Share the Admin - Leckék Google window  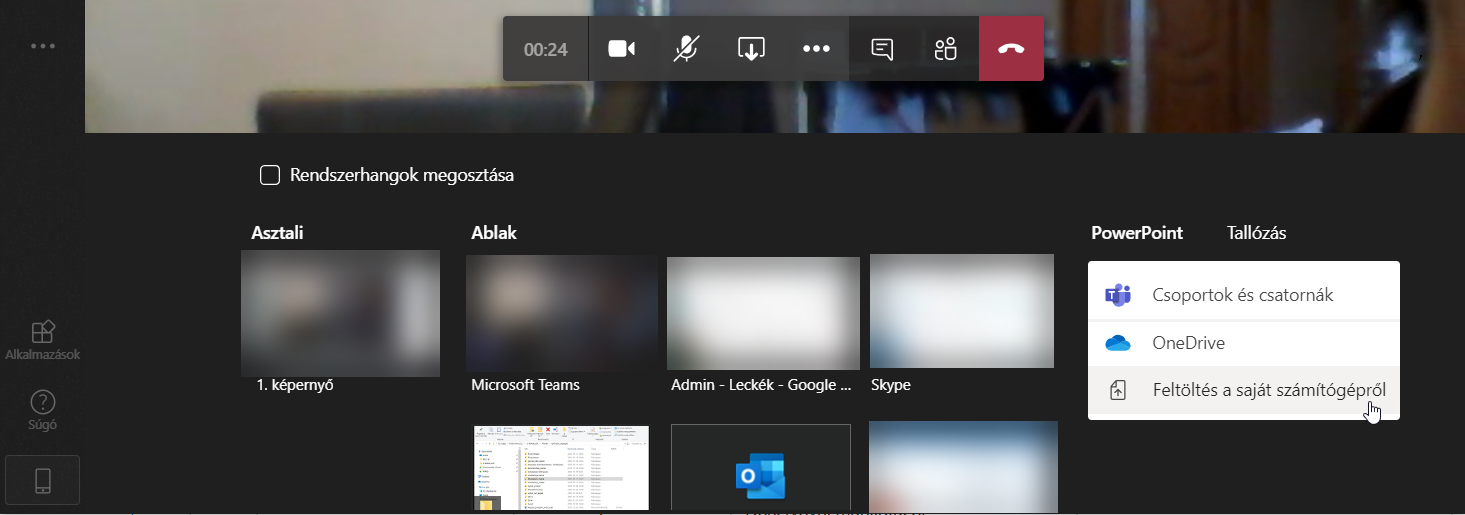(x=763, y=313)
